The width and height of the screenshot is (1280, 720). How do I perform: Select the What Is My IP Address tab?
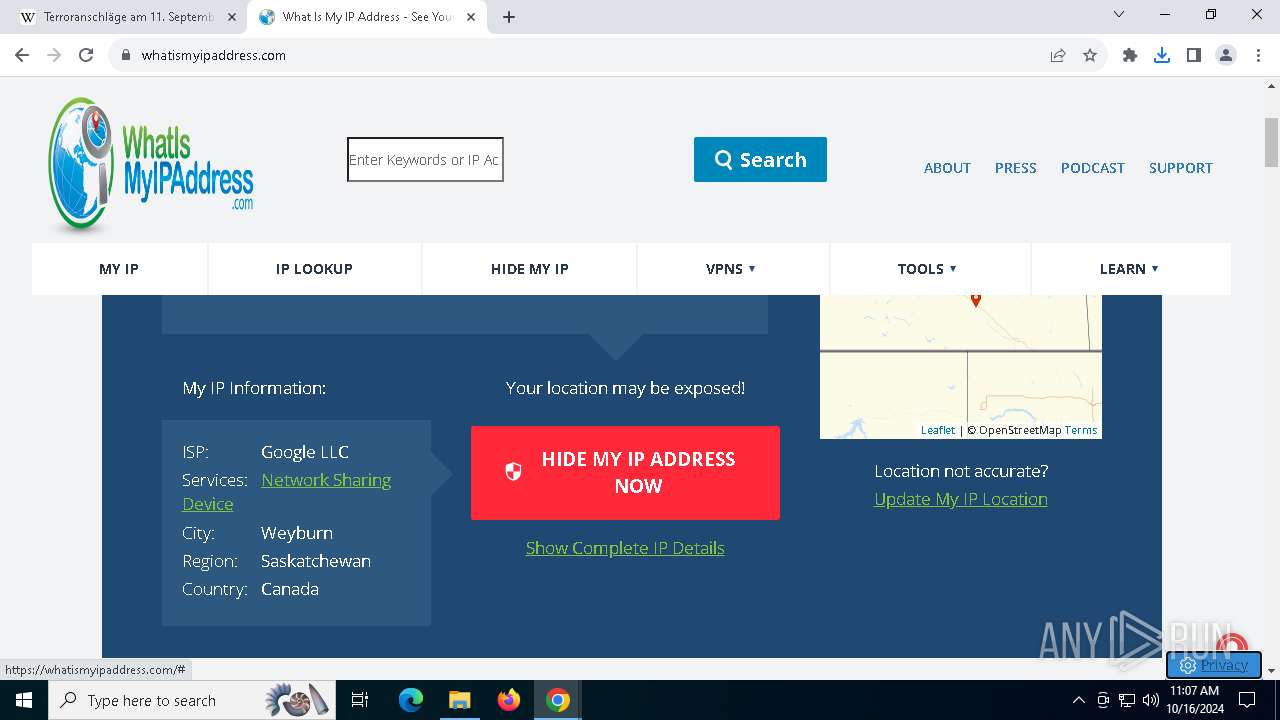point(367,17)
